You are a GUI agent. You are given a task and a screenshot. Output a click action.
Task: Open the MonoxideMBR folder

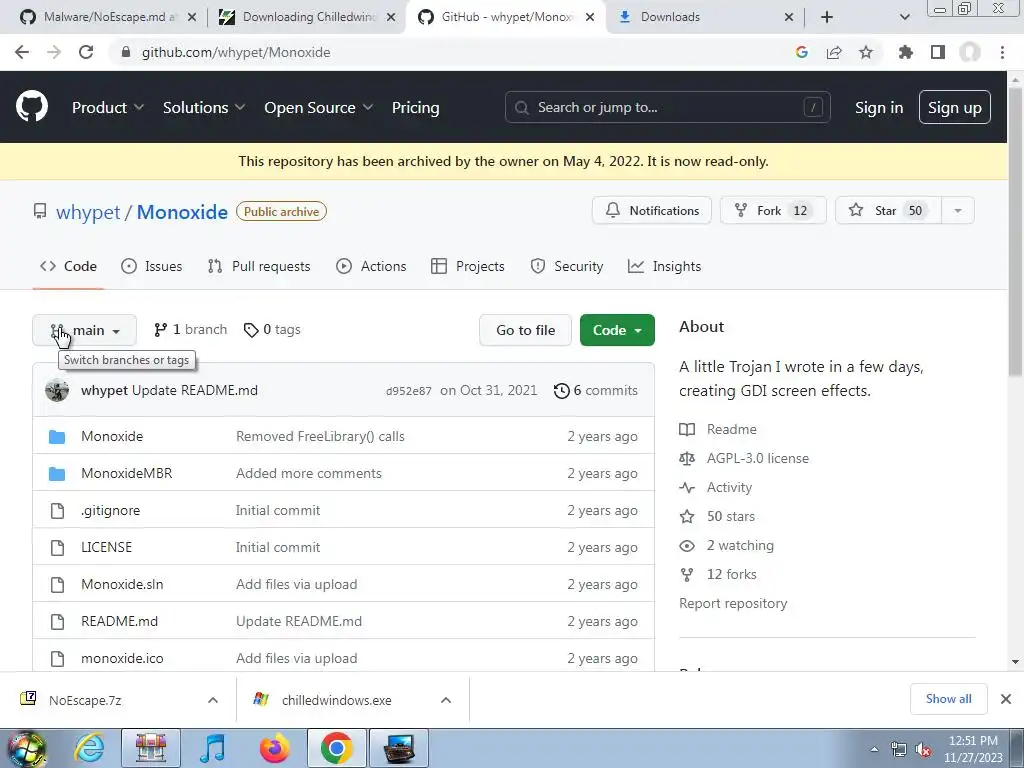coord(127,473)
